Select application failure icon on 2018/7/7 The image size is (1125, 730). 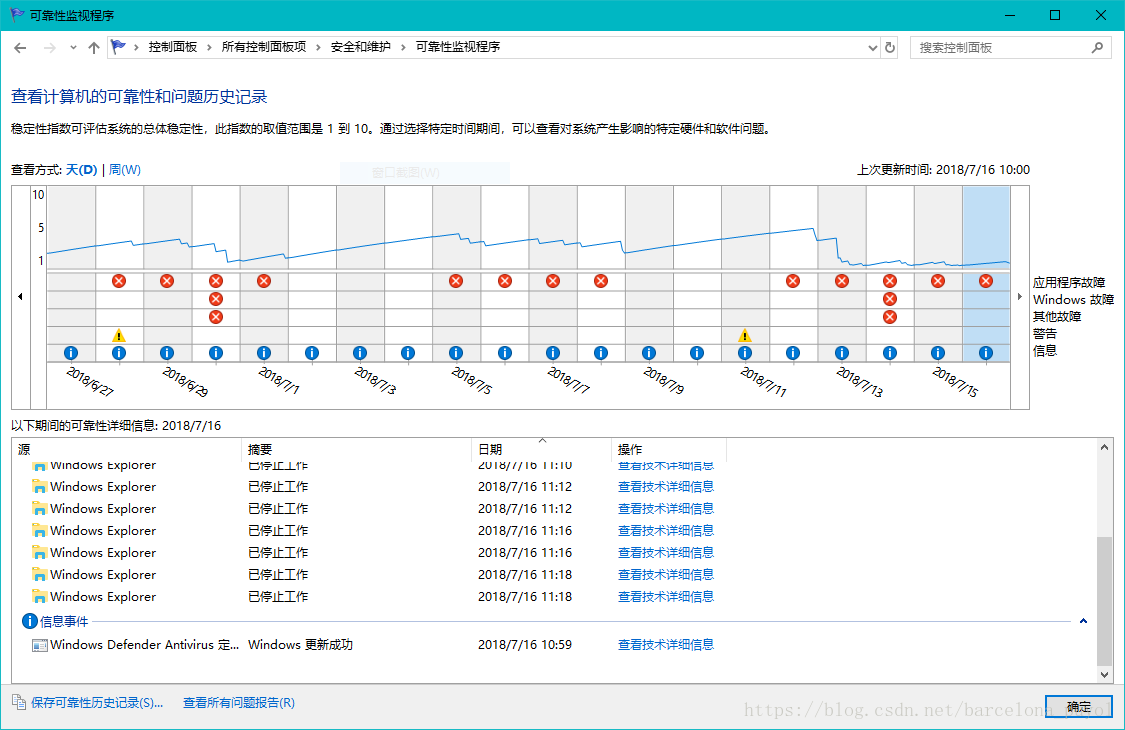coord(552,281)
